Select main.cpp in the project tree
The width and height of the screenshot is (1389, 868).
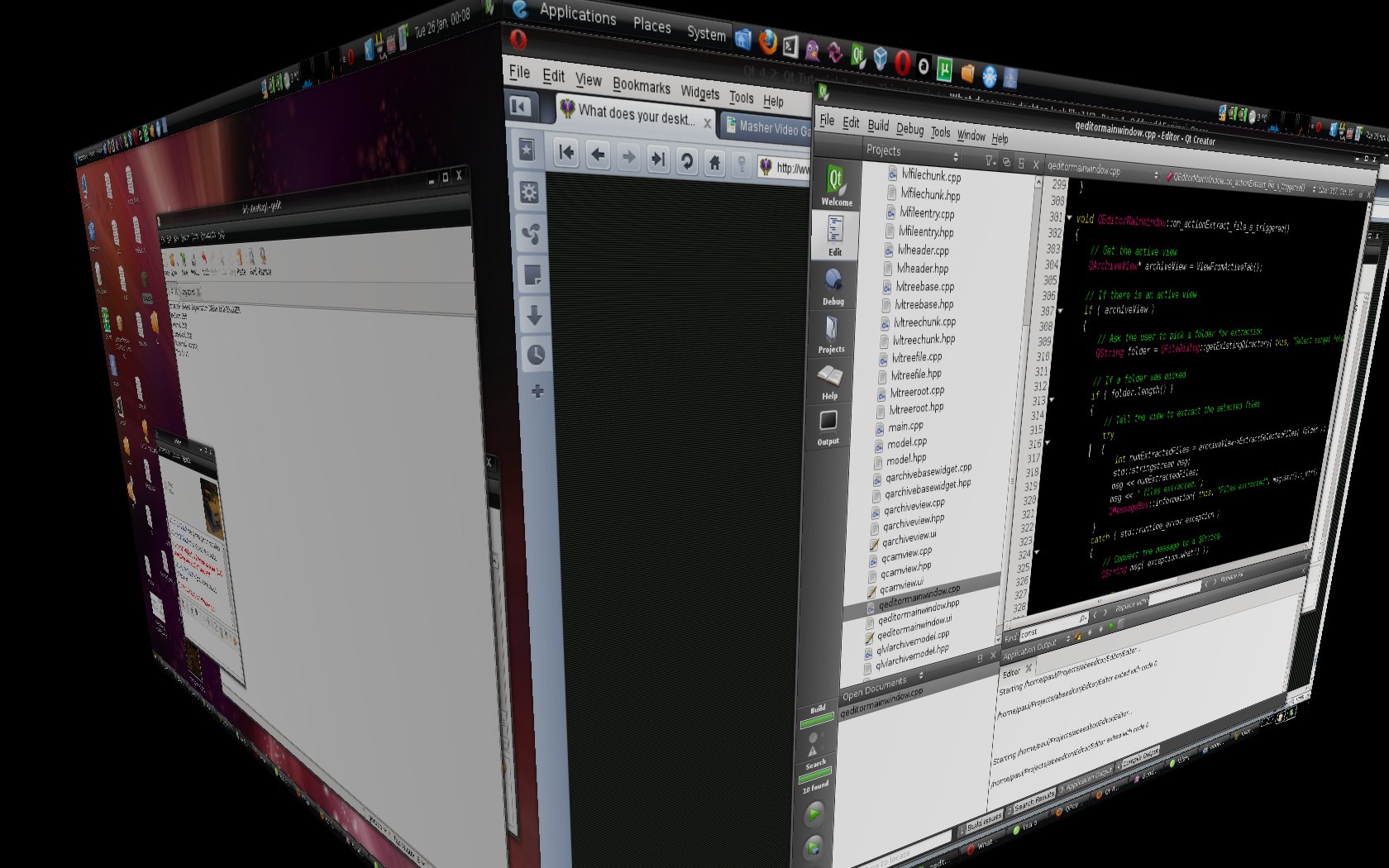click(905, 427)
